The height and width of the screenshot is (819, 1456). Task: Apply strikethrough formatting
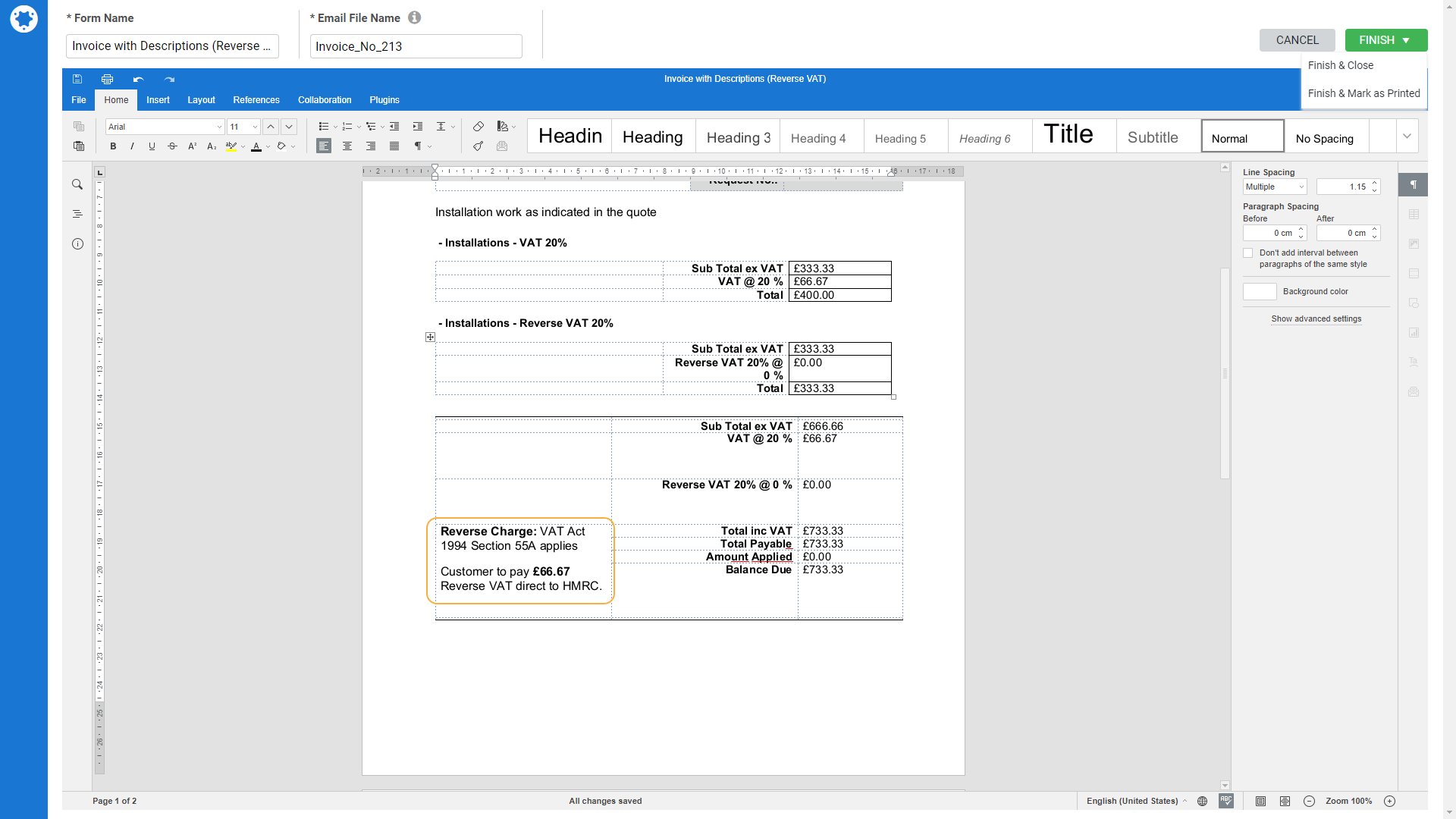(x=172, y=146)
